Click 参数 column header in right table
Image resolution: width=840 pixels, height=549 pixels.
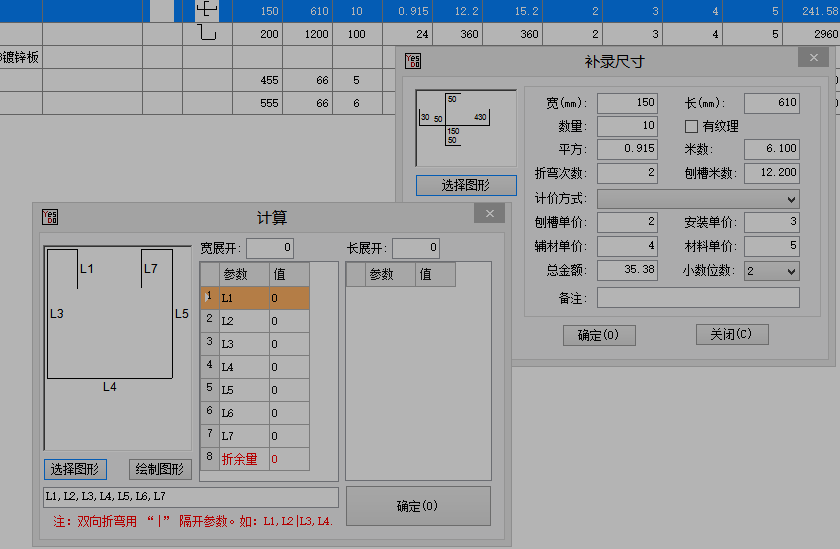click(391, 275)
